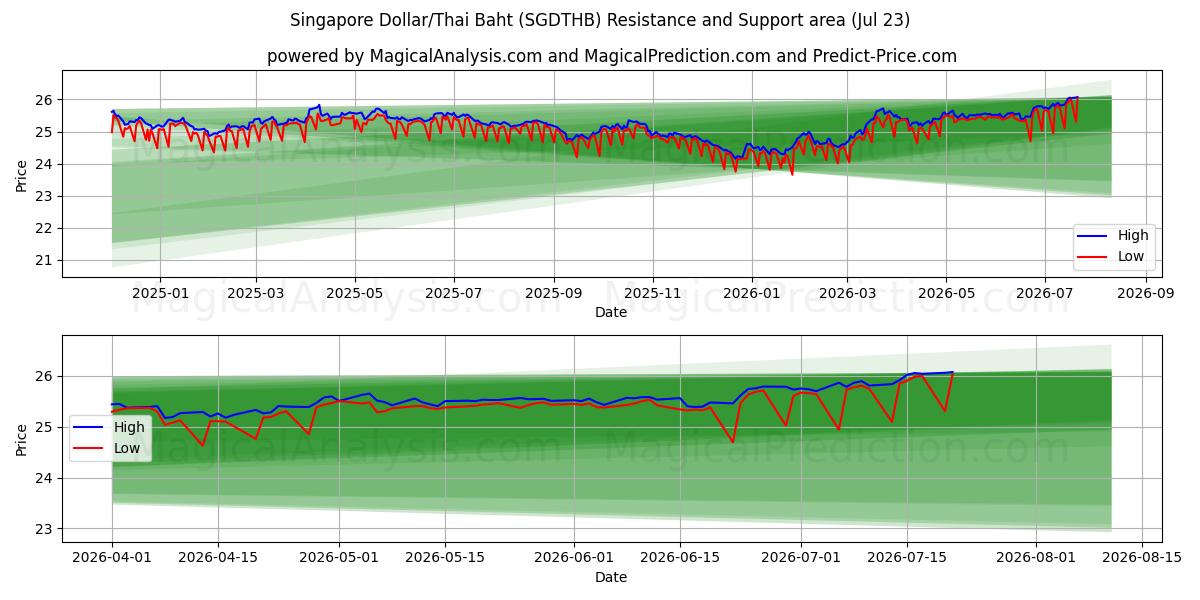1200x600 pixels.
Task: Click the 2026-04-15 tick label on bottom chart
Action: coord(218,559)
